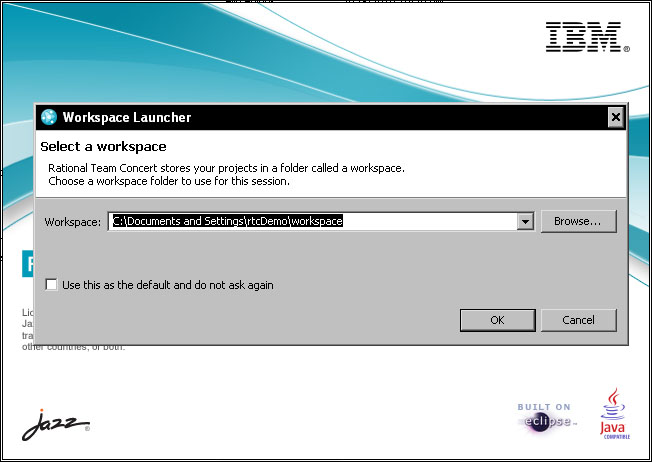Click the Workspace Launcher title icon
The width and height of the screenshot is (652, 462).
(49, 117)
